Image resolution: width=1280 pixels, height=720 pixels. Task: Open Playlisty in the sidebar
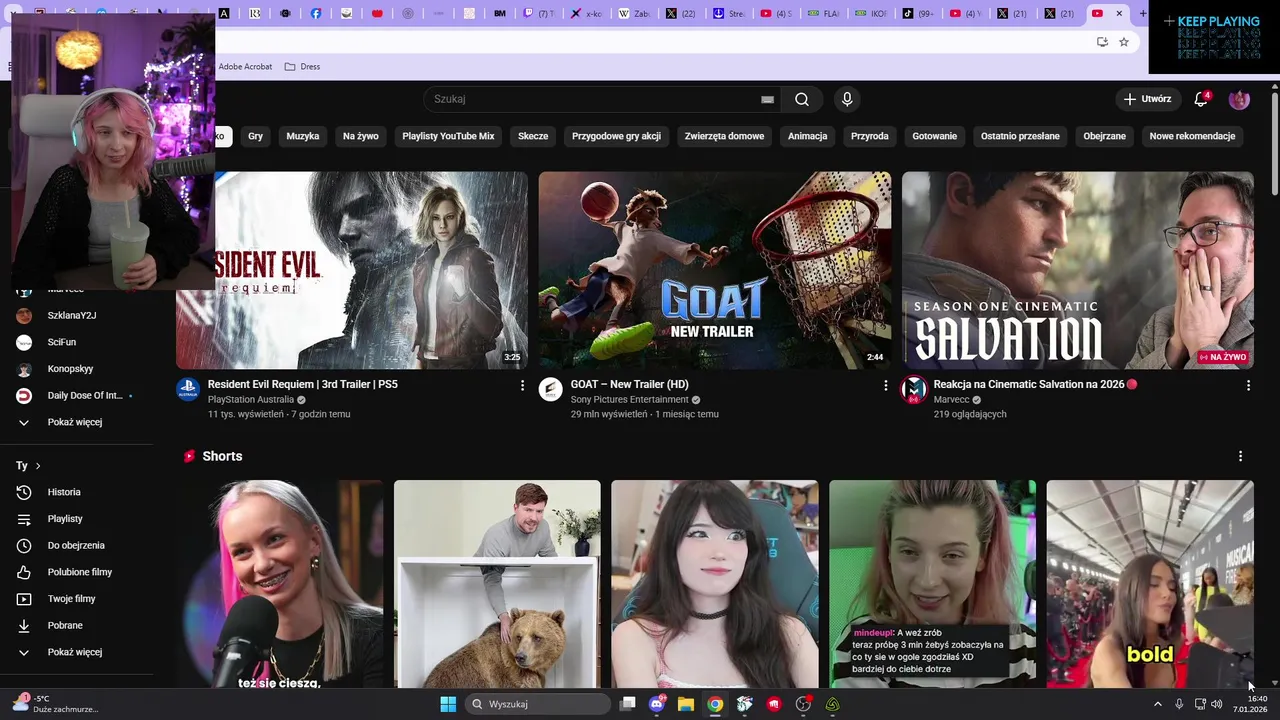[x=65, y=519]
